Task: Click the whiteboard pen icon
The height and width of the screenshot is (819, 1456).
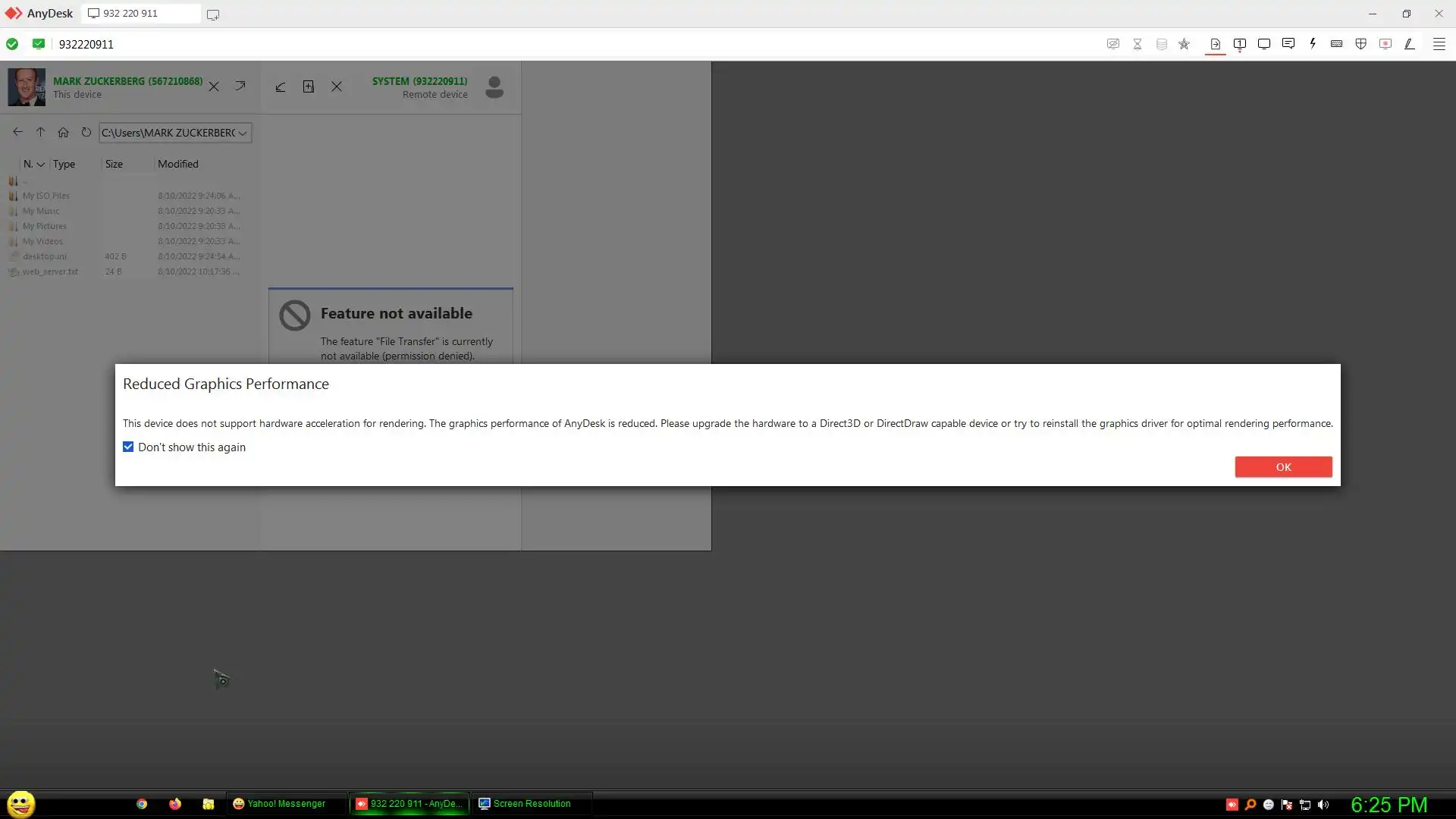Action: [x=1410, y=44]
